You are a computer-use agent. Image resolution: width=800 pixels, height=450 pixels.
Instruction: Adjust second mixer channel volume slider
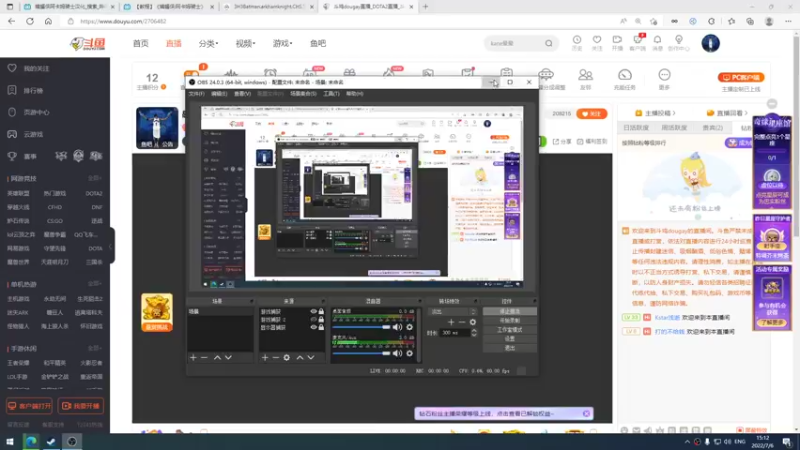click(361, 353)
